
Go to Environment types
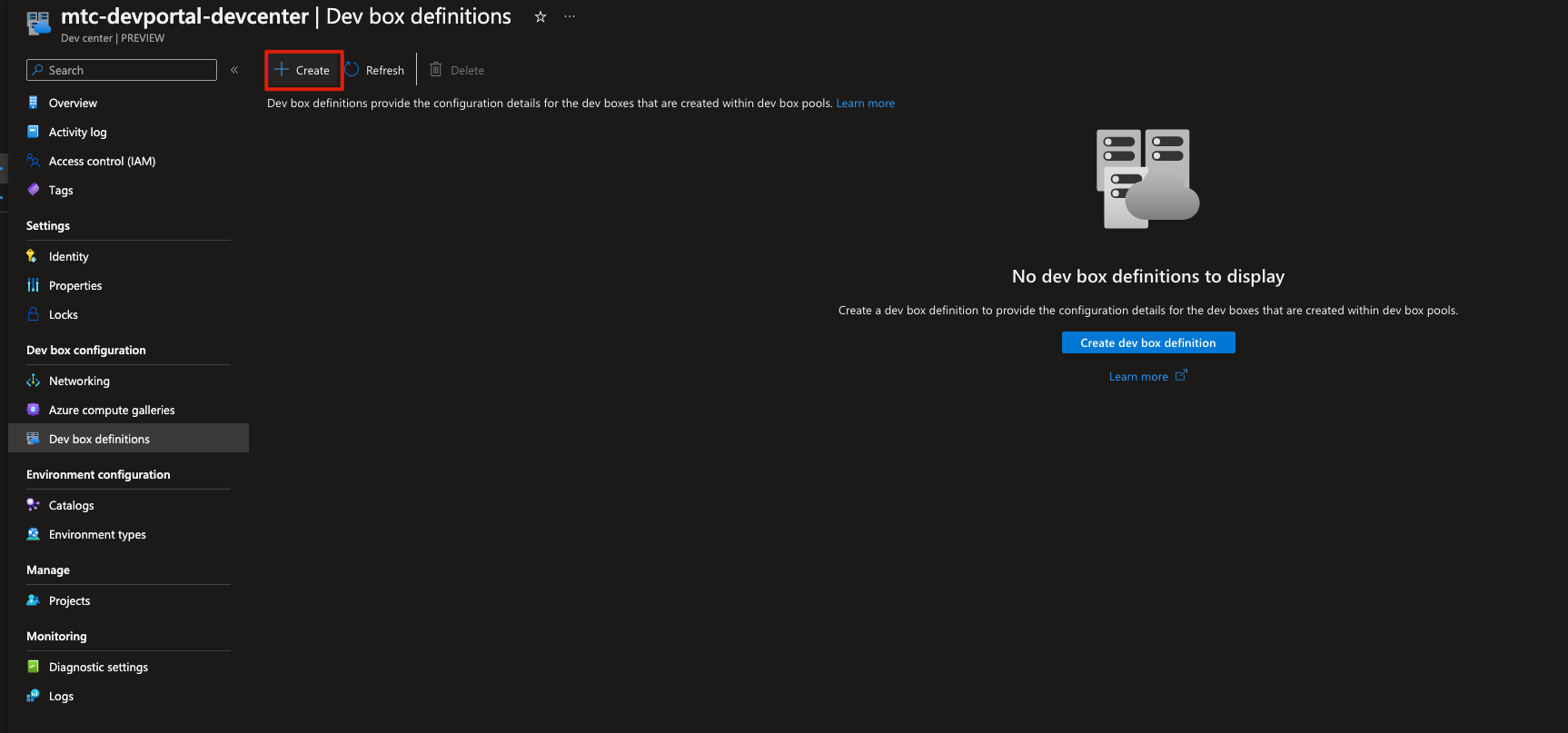point(97,534)
